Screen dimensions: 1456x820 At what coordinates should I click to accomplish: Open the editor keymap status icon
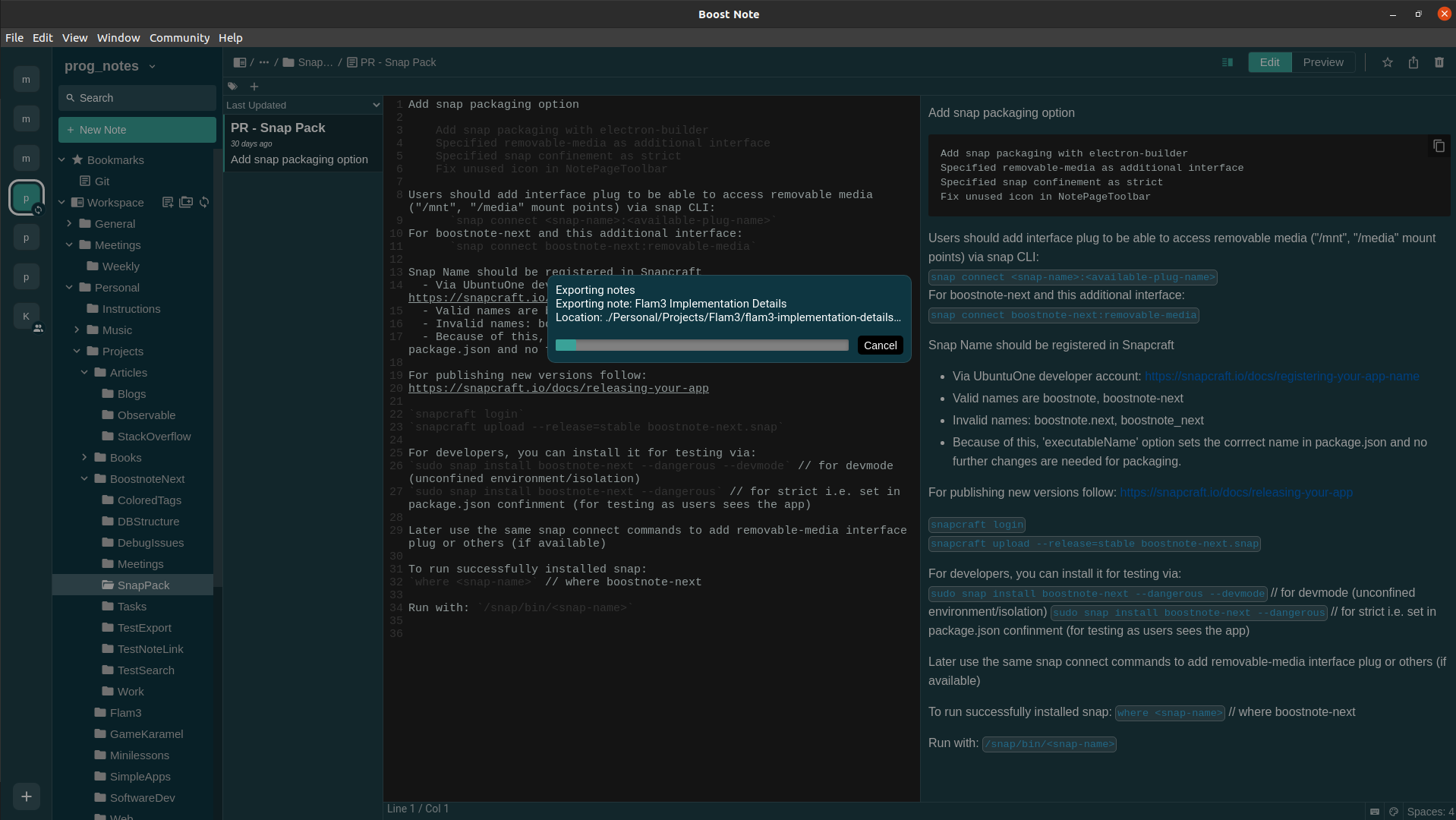point(1375,812)
